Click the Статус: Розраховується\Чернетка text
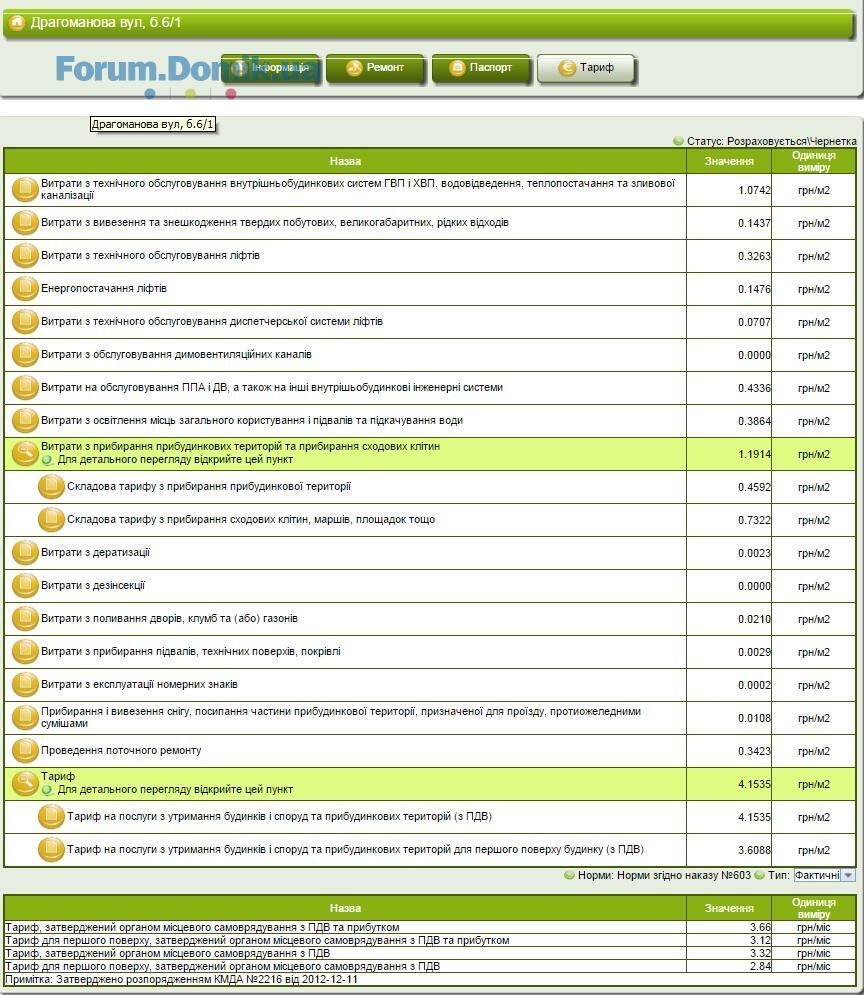 [x=771, y=141]
